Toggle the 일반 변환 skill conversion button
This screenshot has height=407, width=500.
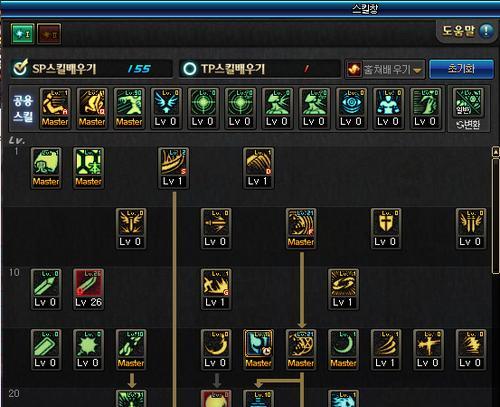click(x=468, y=108)
